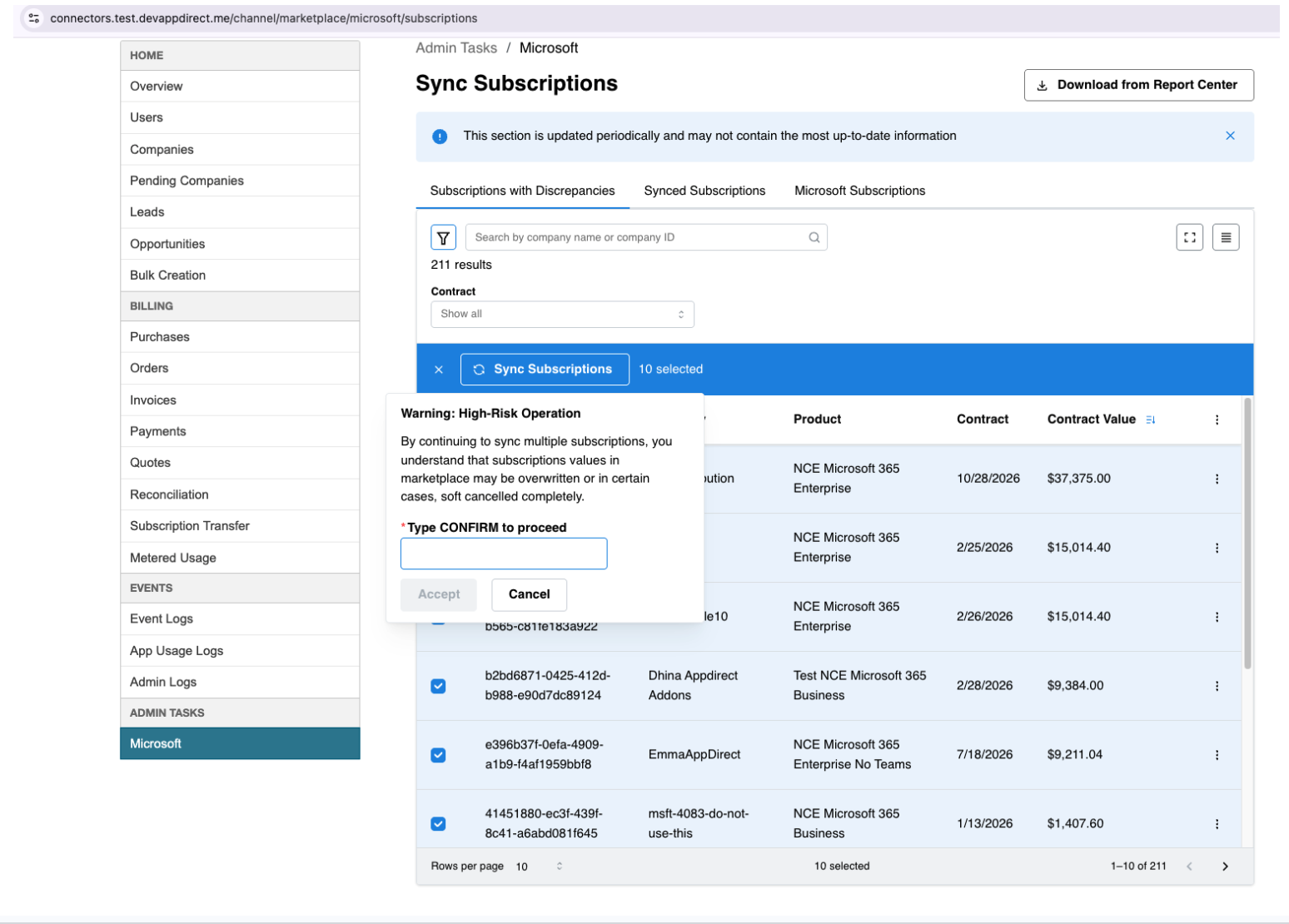Click the Contract Value sort icon

coord(1150,420)
